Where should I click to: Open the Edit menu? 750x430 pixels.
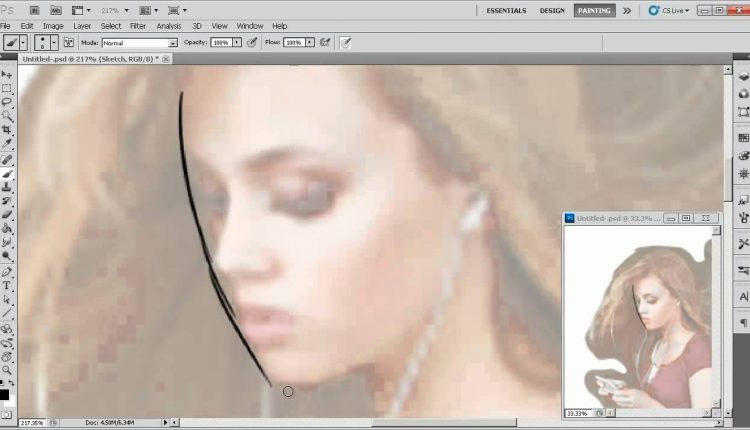click(27, 26)
